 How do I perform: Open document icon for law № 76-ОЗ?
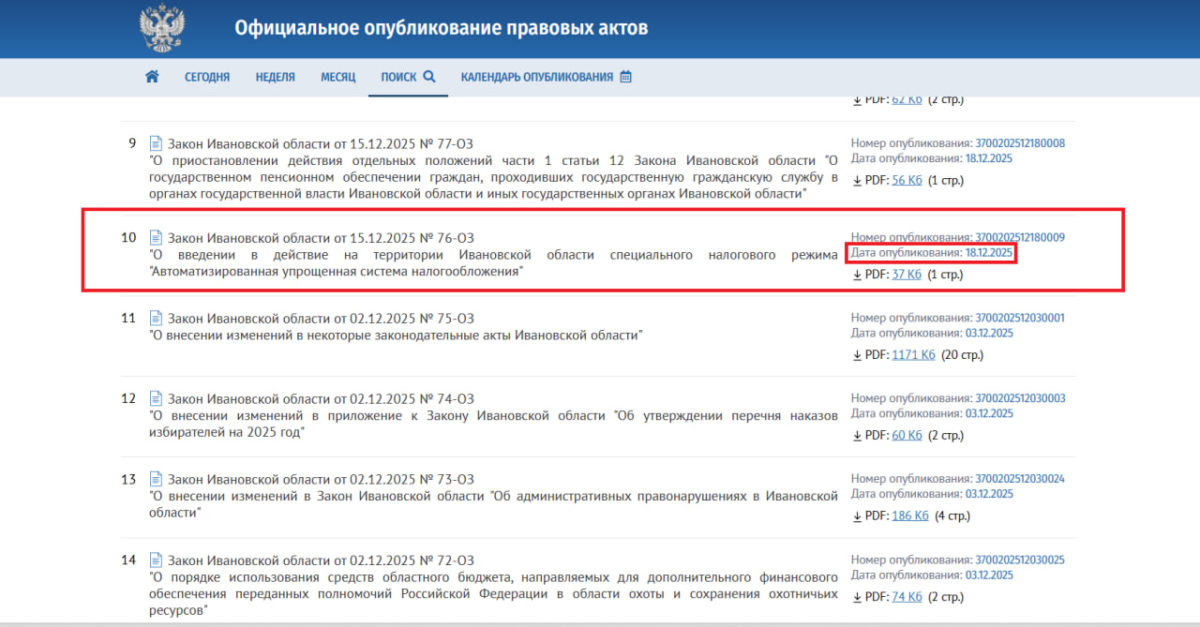point(155,238)
